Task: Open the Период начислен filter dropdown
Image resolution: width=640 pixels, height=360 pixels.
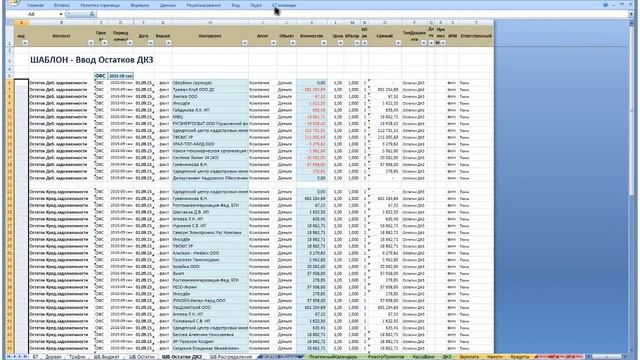Action: [x=130, y=43]
